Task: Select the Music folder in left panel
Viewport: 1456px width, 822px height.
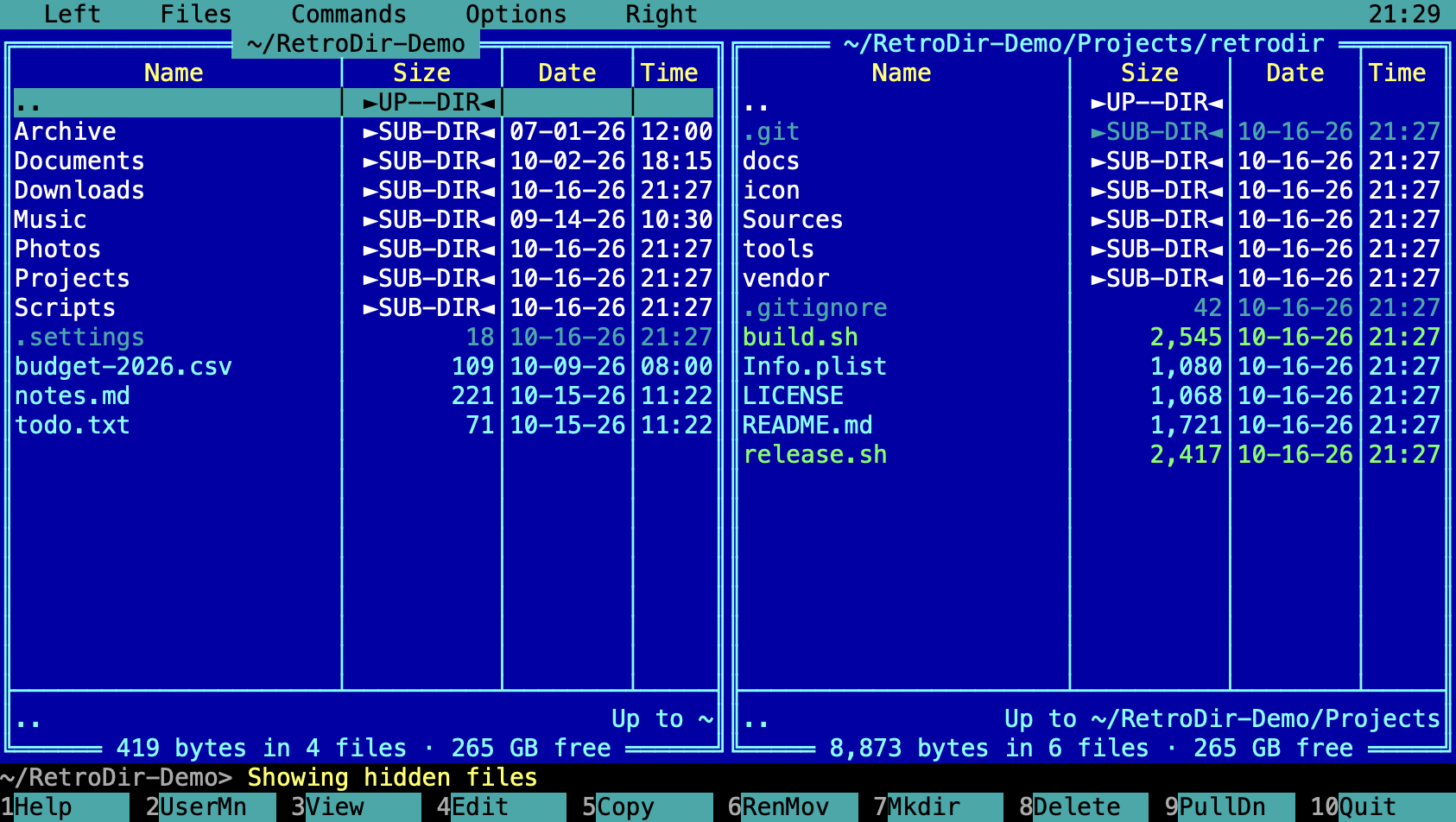Action: click(x=364, y=220)
